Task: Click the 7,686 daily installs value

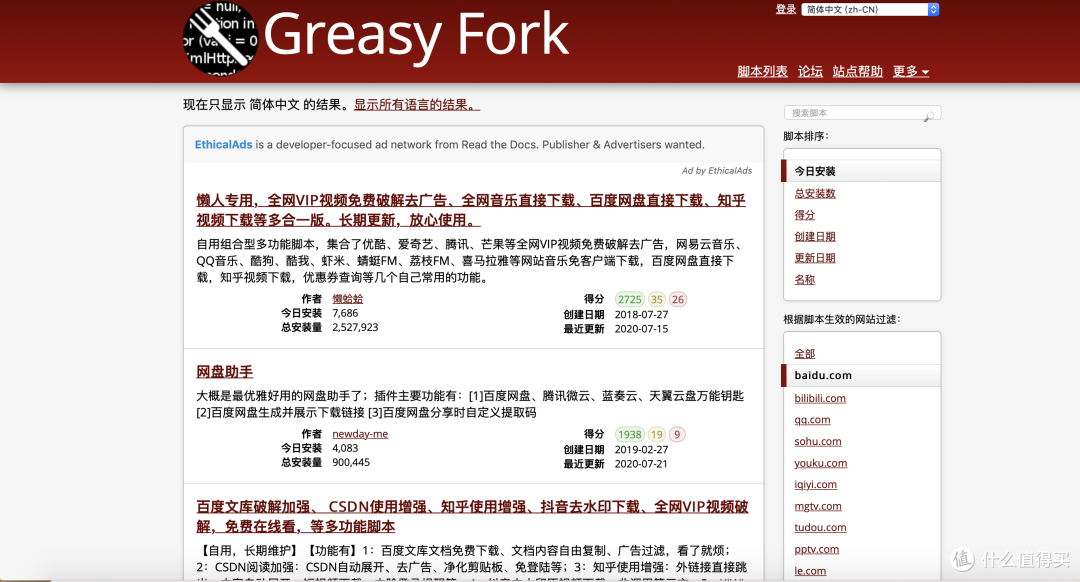Action: [345, 313]
